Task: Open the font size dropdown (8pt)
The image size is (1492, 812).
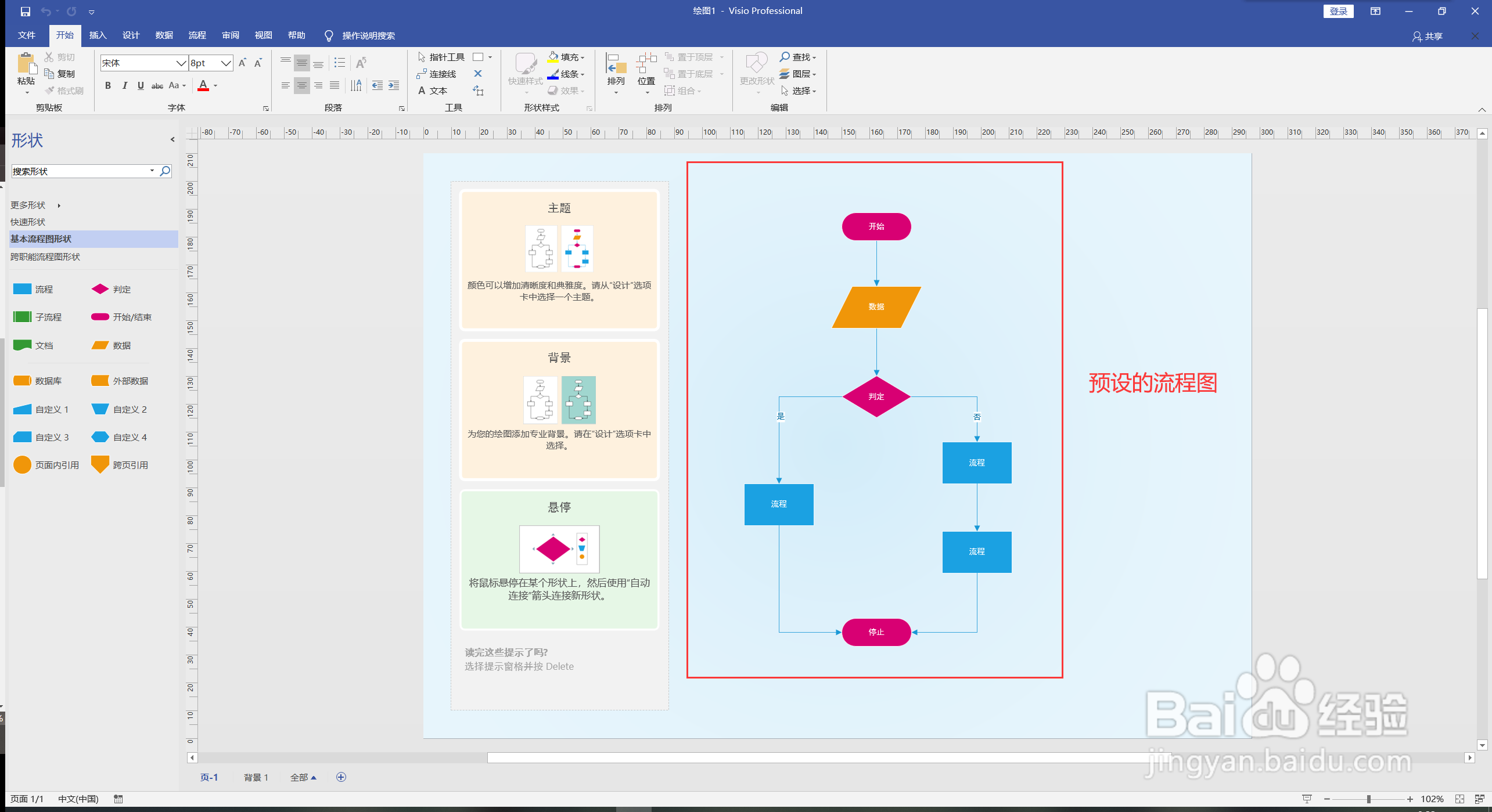Action: (226, 63)
